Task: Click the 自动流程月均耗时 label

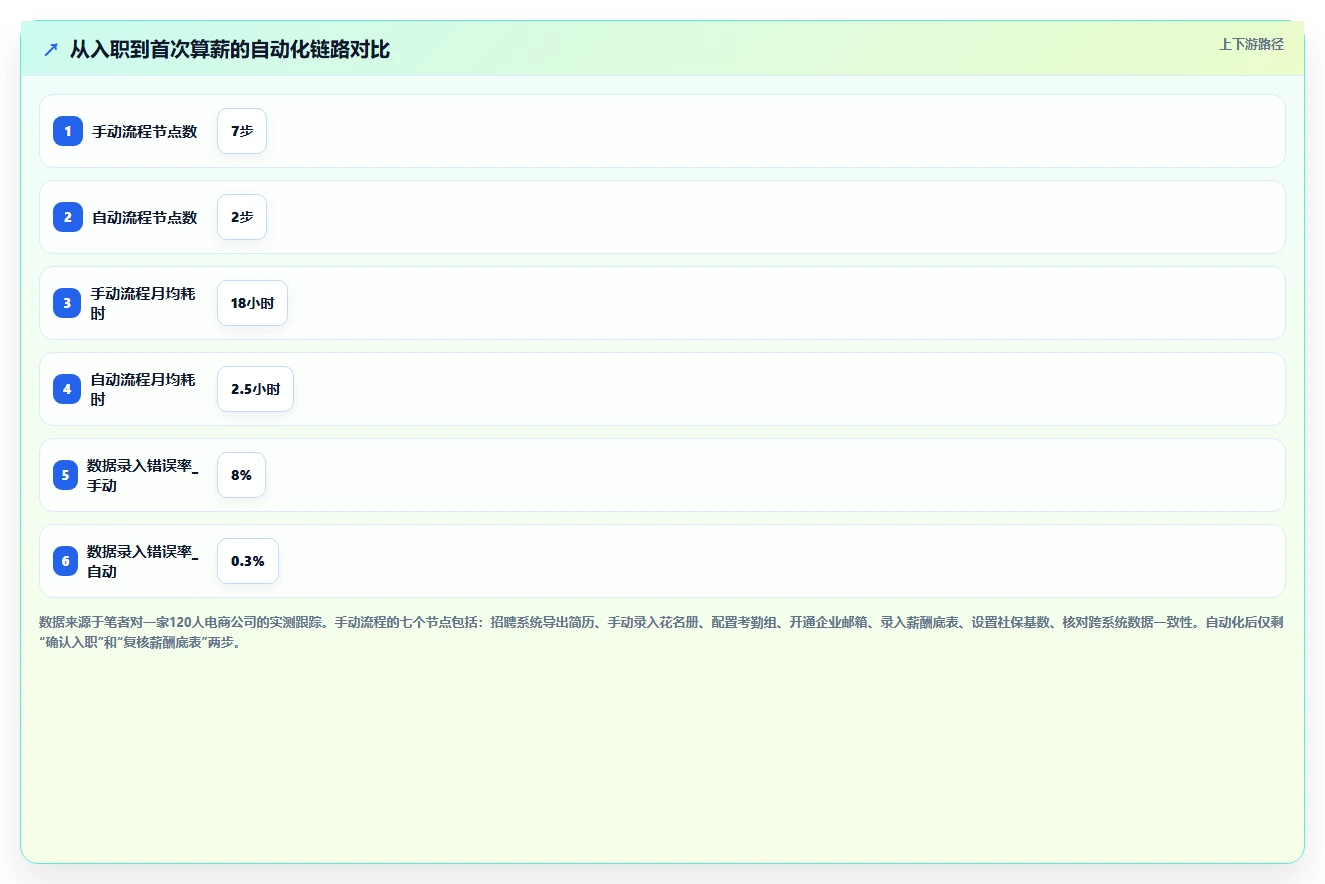Action: click(x=143, y=389)
